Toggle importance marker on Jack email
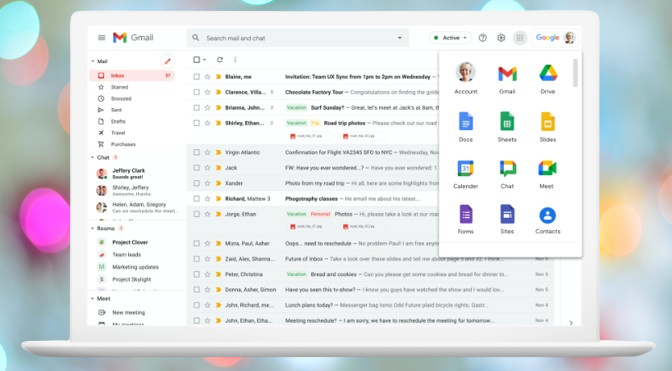Screen dimensions: 672x371 coord(218,168)
